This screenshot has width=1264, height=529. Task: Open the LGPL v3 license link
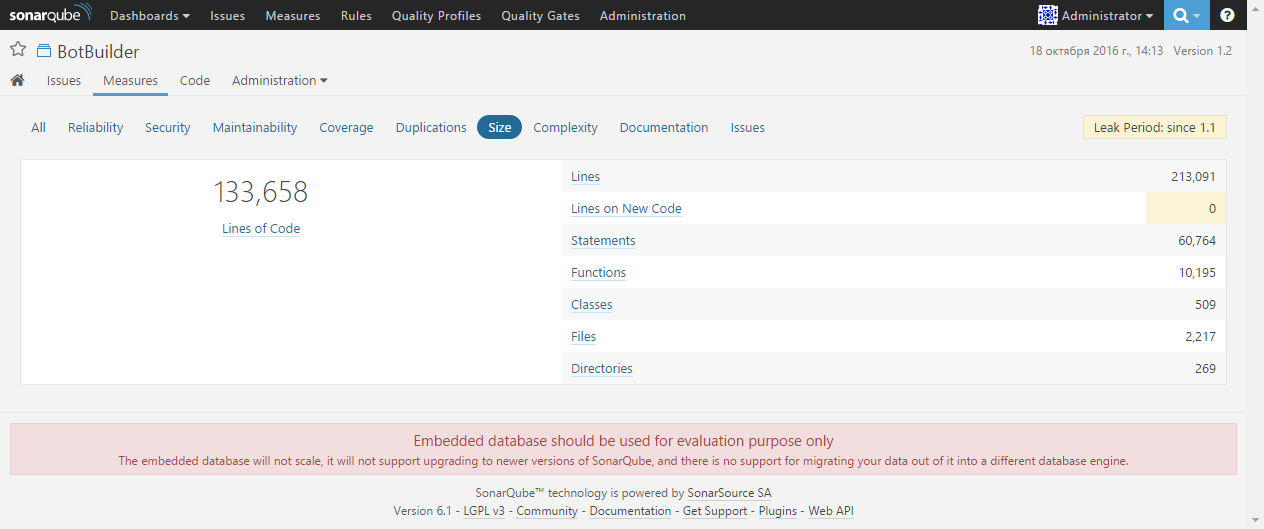pos(484,511)
